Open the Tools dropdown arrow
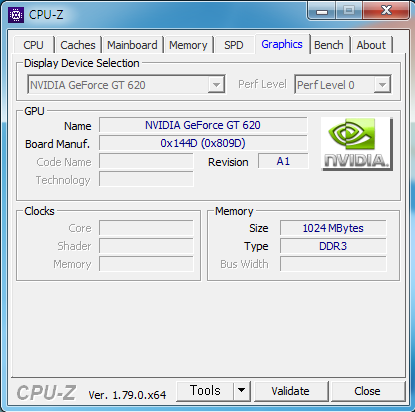 (x=242, y=391)
